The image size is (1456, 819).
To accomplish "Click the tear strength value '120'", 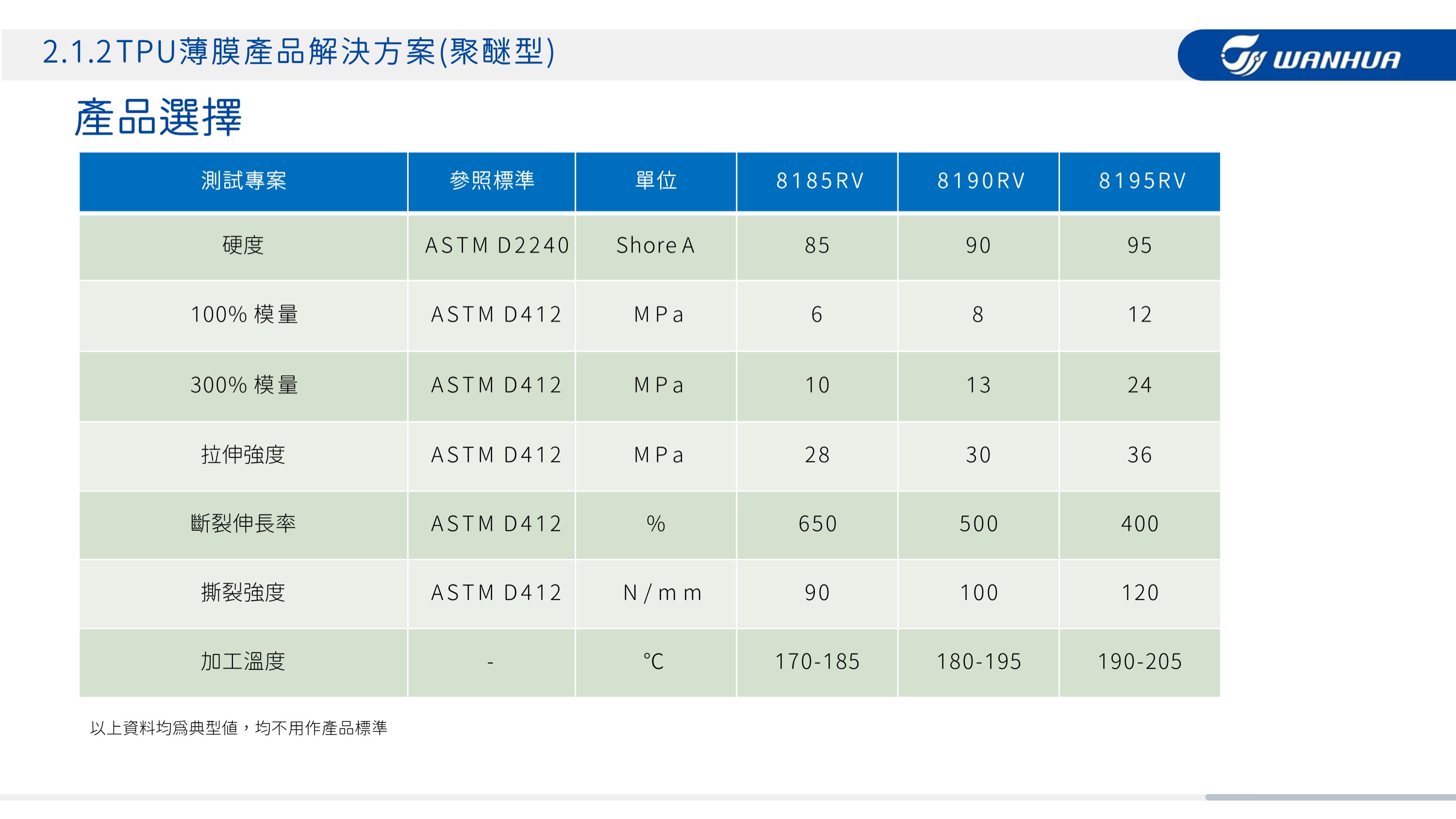I will point(1140,592).
